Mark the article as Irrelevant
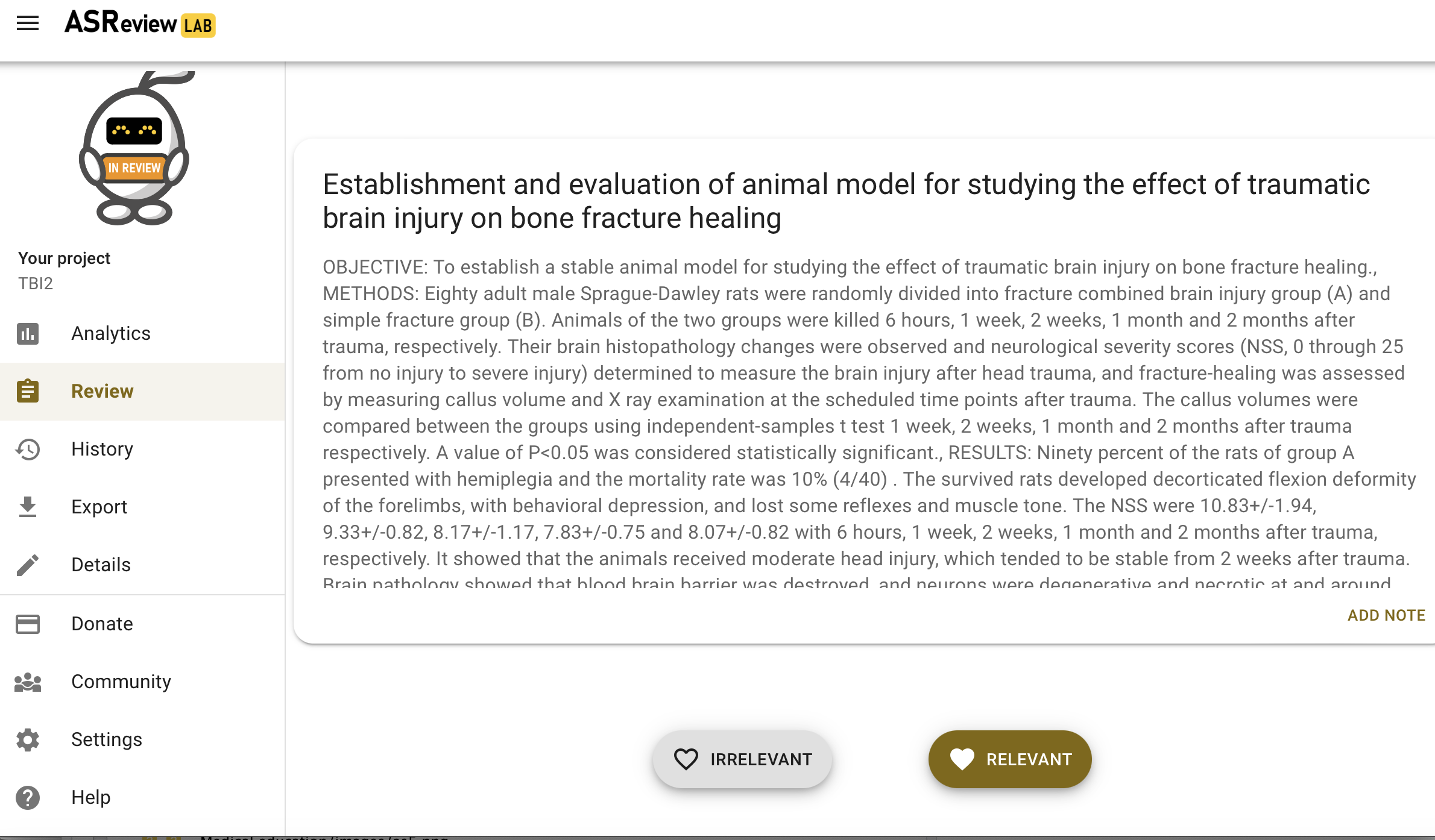Image resolution: width=1435 pixels, height=840 pixels. tap(742, 759)
